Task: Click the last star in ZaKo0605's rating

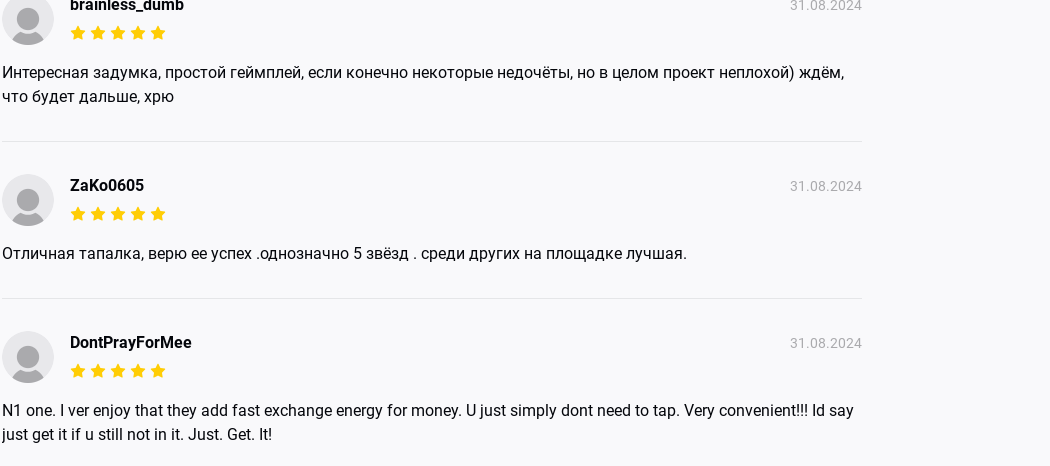Action: (158, 214)
